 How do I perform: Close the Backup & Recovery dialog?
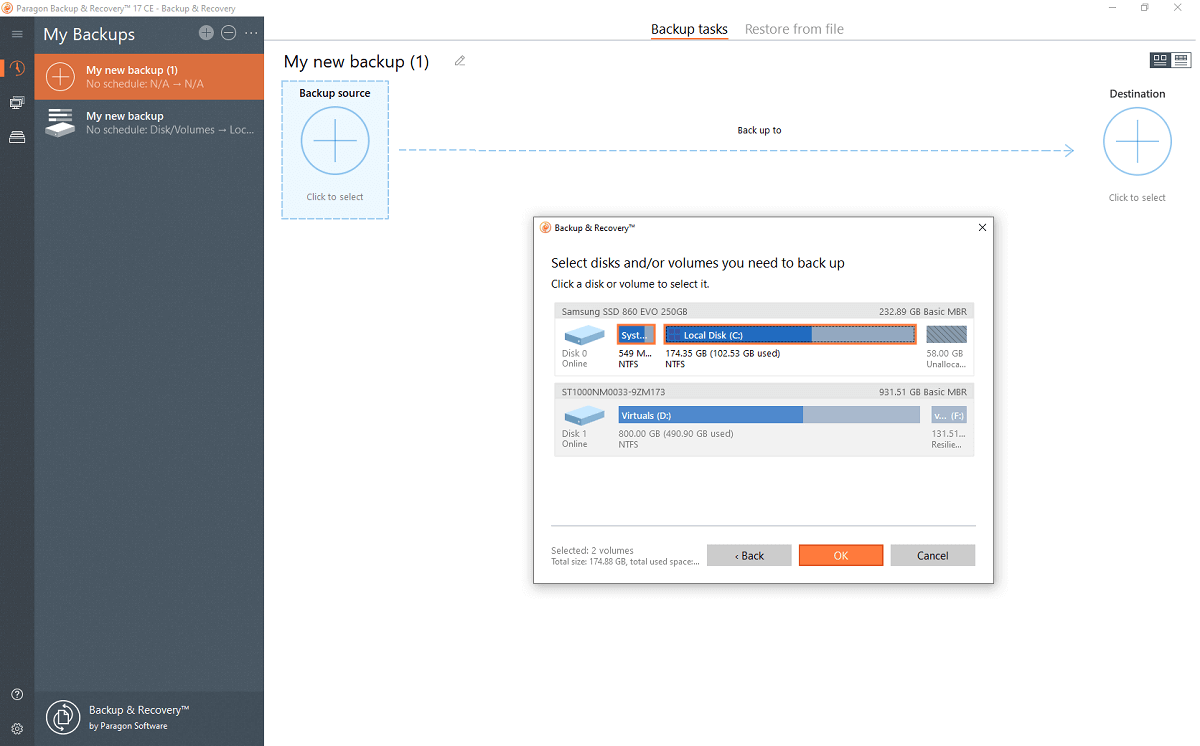(x=982, y=228)
